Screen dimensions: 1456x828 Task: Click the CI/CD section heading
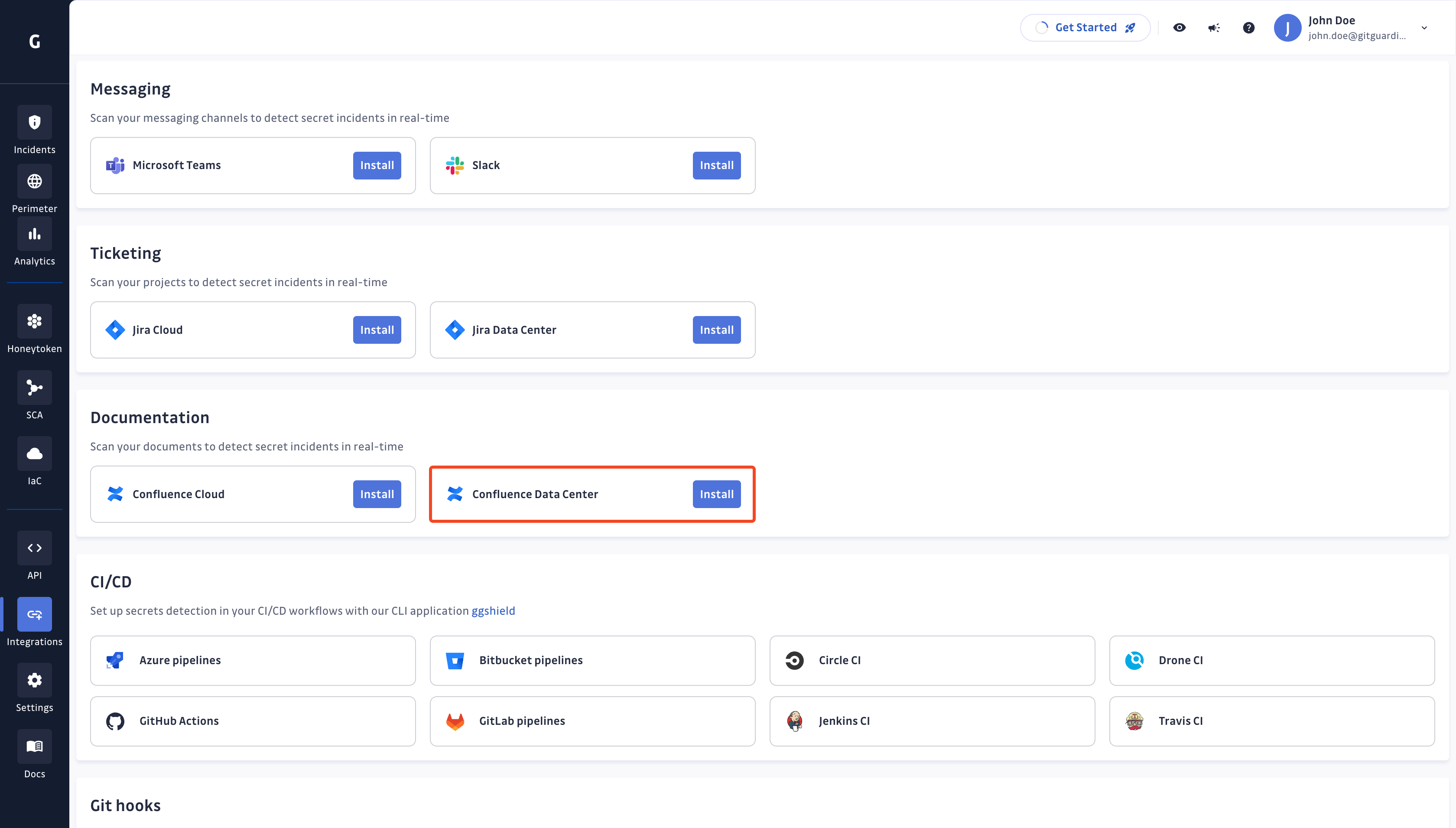(111, 582)
